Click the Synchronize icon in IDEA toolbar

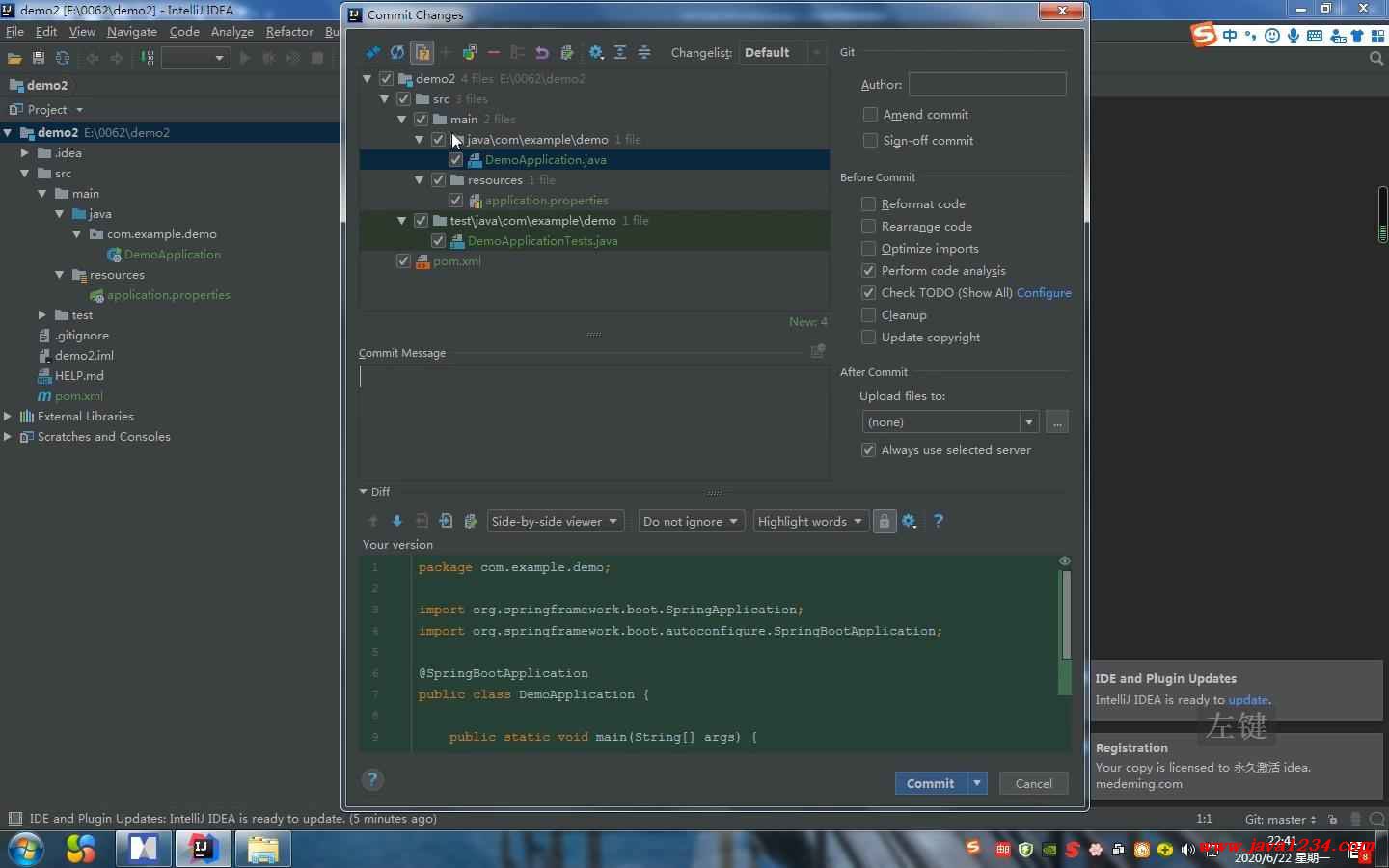[63, 58]
